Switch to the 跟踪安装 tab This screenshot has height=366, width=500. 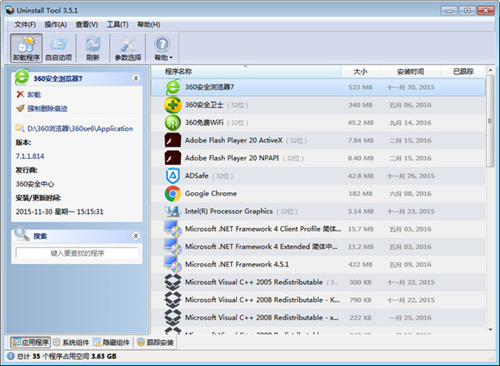155,342
